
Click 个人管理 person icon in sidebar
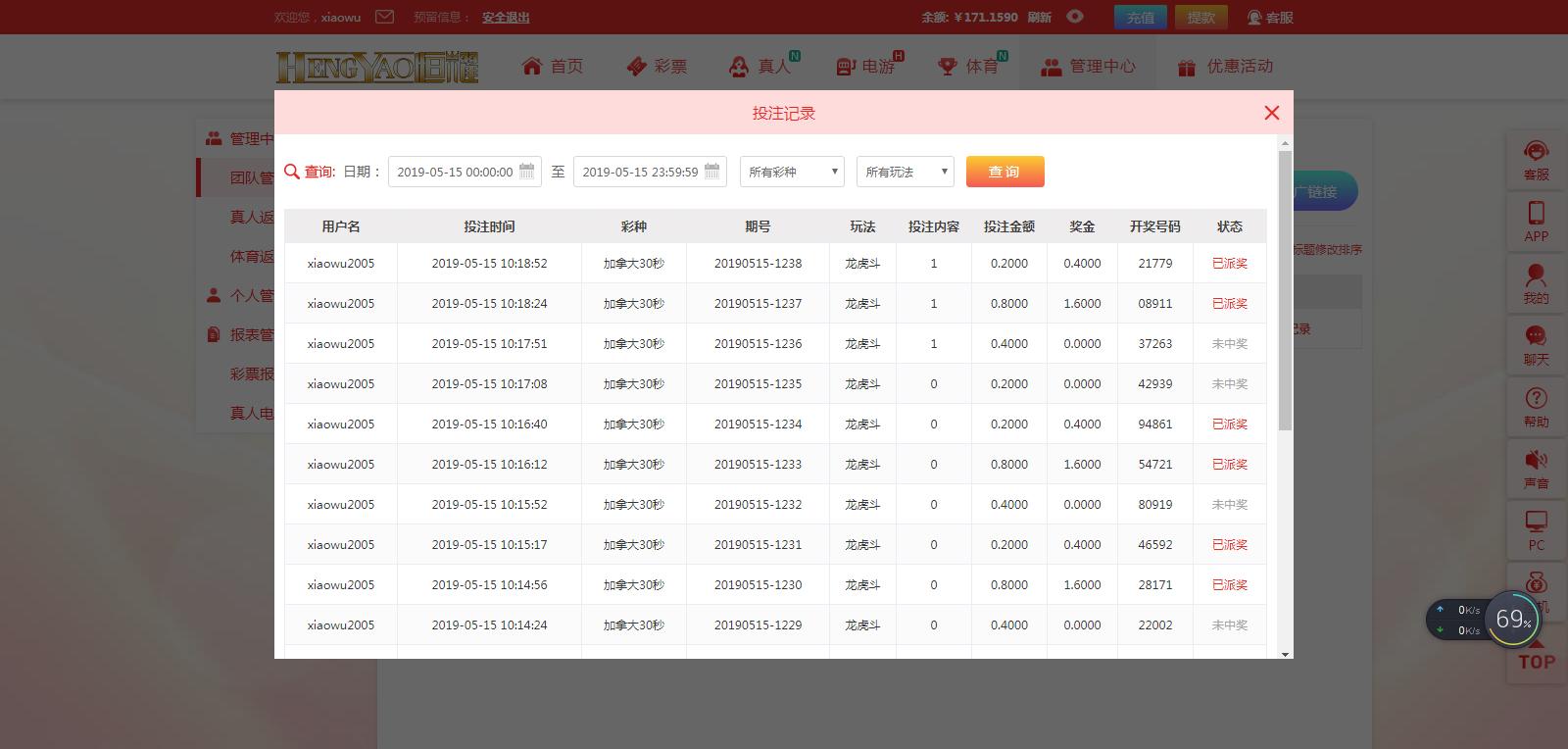coord(214,295)
